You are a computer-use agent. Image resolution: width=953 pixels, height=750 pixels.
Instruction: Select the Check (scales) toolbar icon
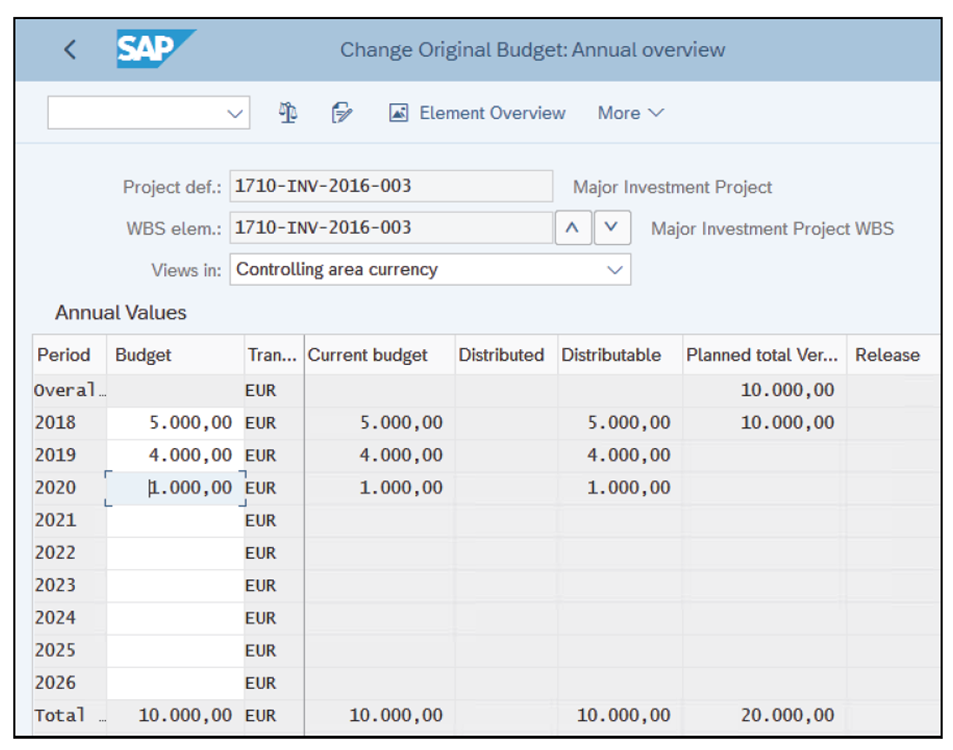point(287,112)
